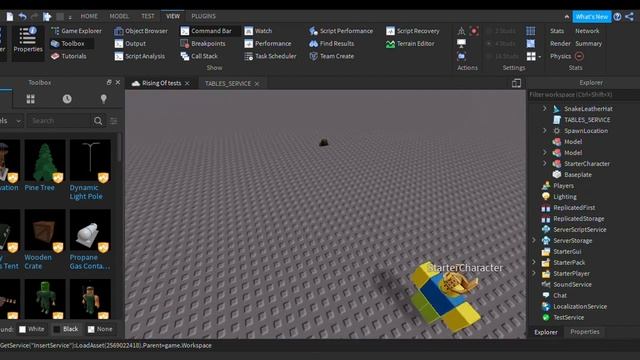The image size is (640, 360).
Task: Open the Performance window
Action: click(x=268, y=43)
